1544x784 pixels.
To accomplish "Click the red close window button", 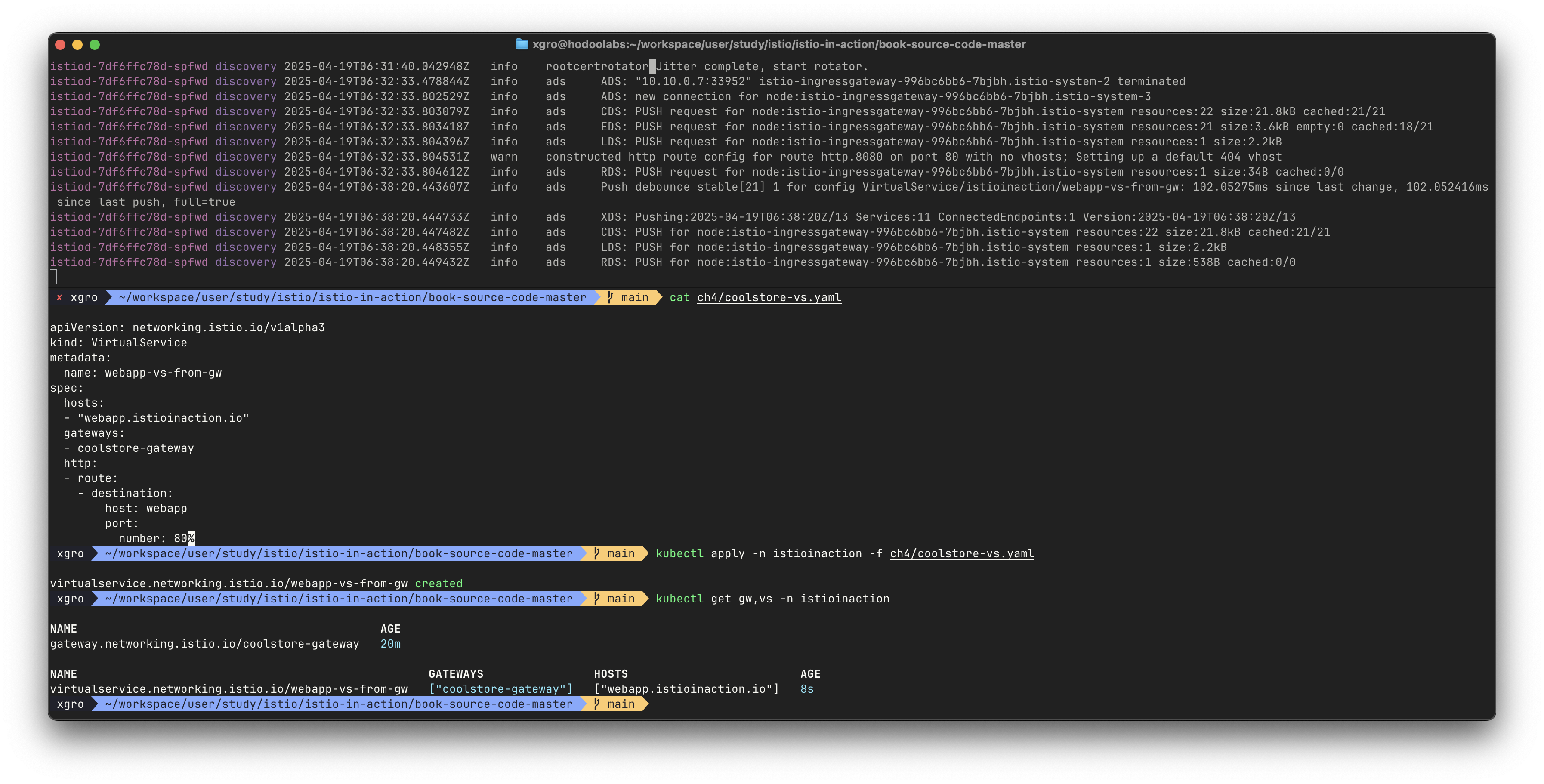I will (x=60, y=44).
